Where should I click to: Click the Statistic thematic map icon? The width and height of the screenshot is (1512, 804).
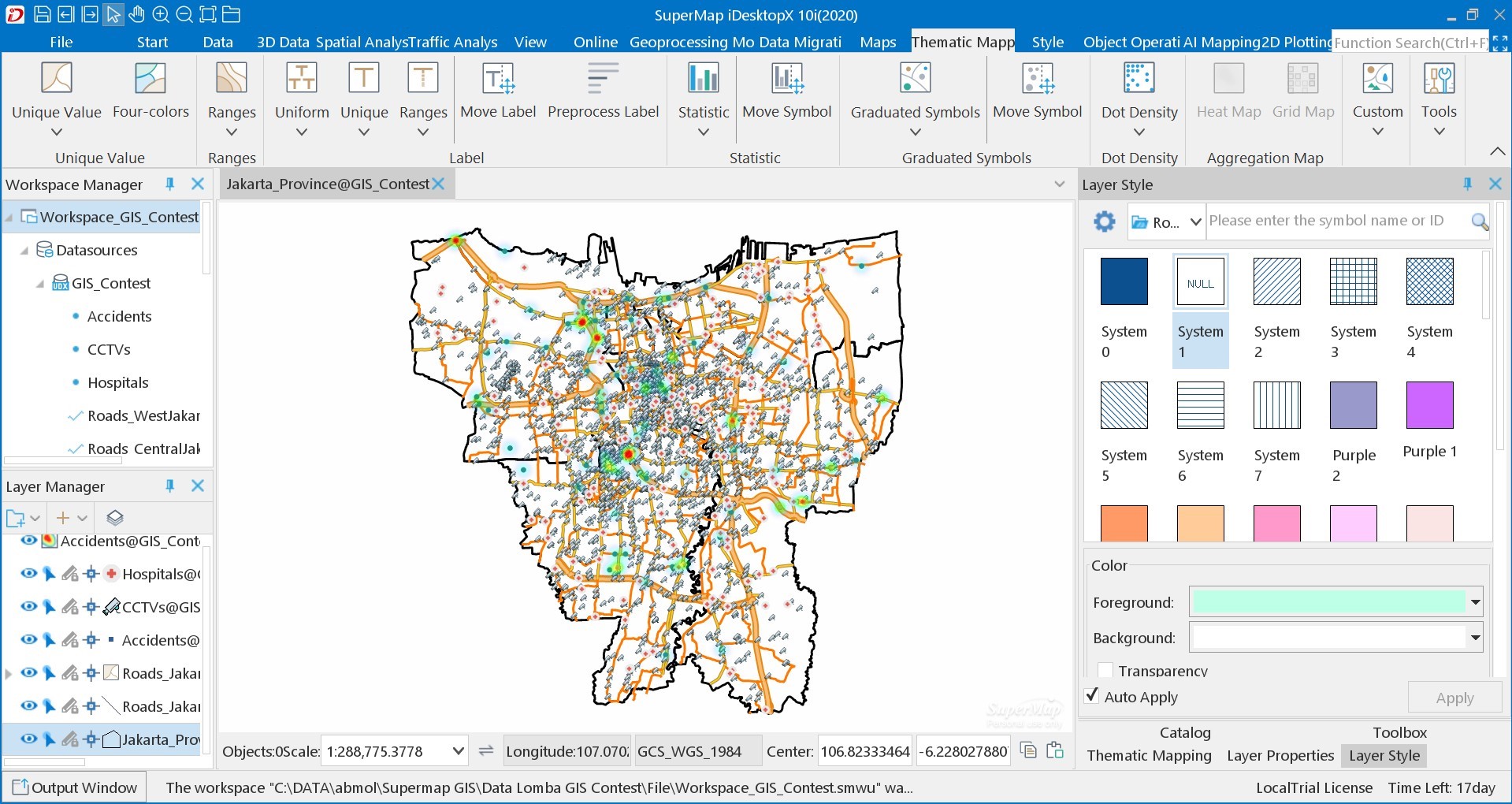[704, 78]
